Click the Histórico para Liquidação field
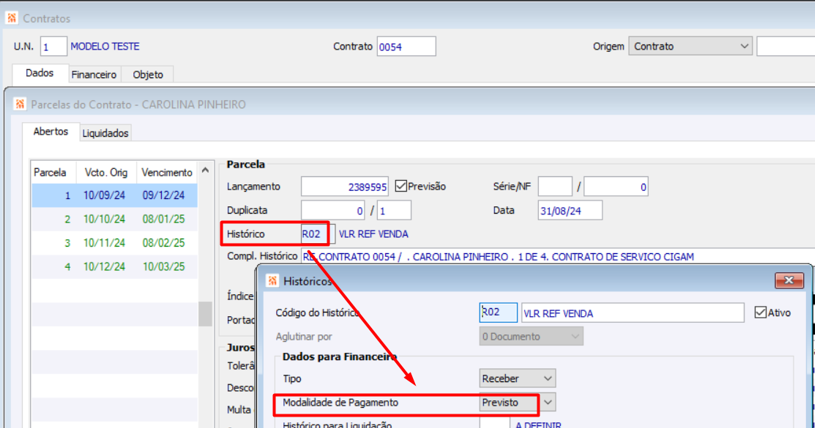815x428 pixels. coord(494,424)
